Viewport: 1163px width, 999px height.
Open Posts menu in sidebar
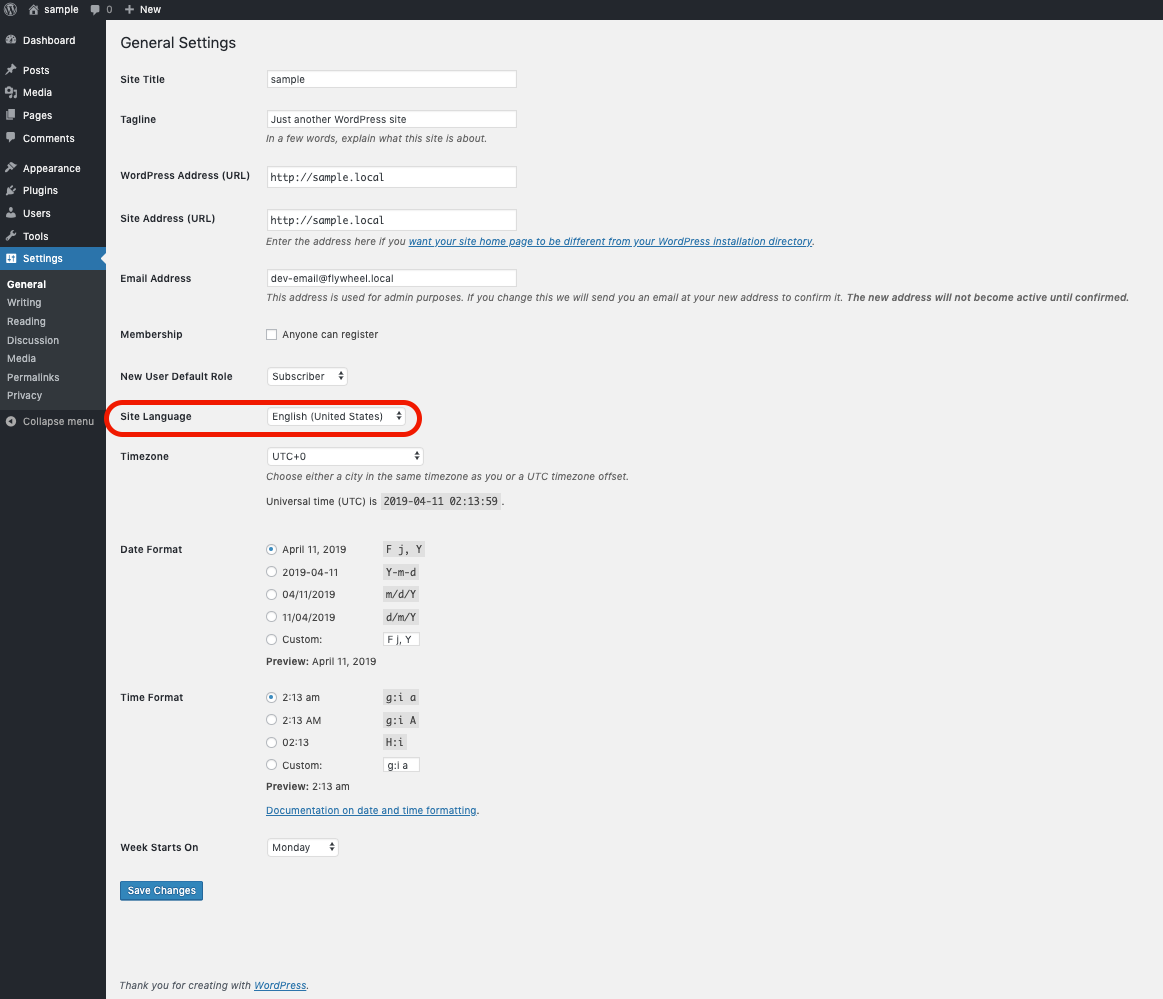tap(36, 70)
